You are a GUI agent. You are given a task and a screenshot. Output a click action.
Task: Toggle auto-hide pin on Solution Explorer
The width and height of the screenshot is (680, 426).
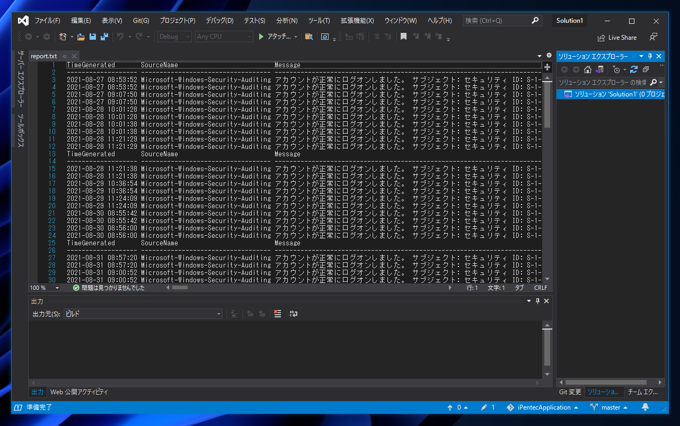(x=650, y=56)
